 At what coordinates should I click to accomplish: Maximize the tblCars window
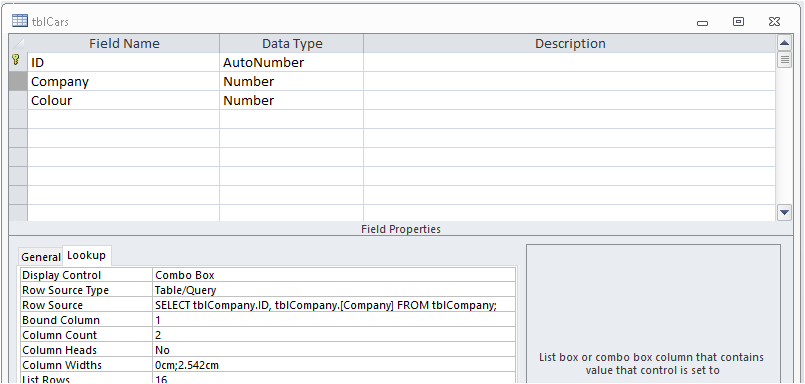[738, 22]
